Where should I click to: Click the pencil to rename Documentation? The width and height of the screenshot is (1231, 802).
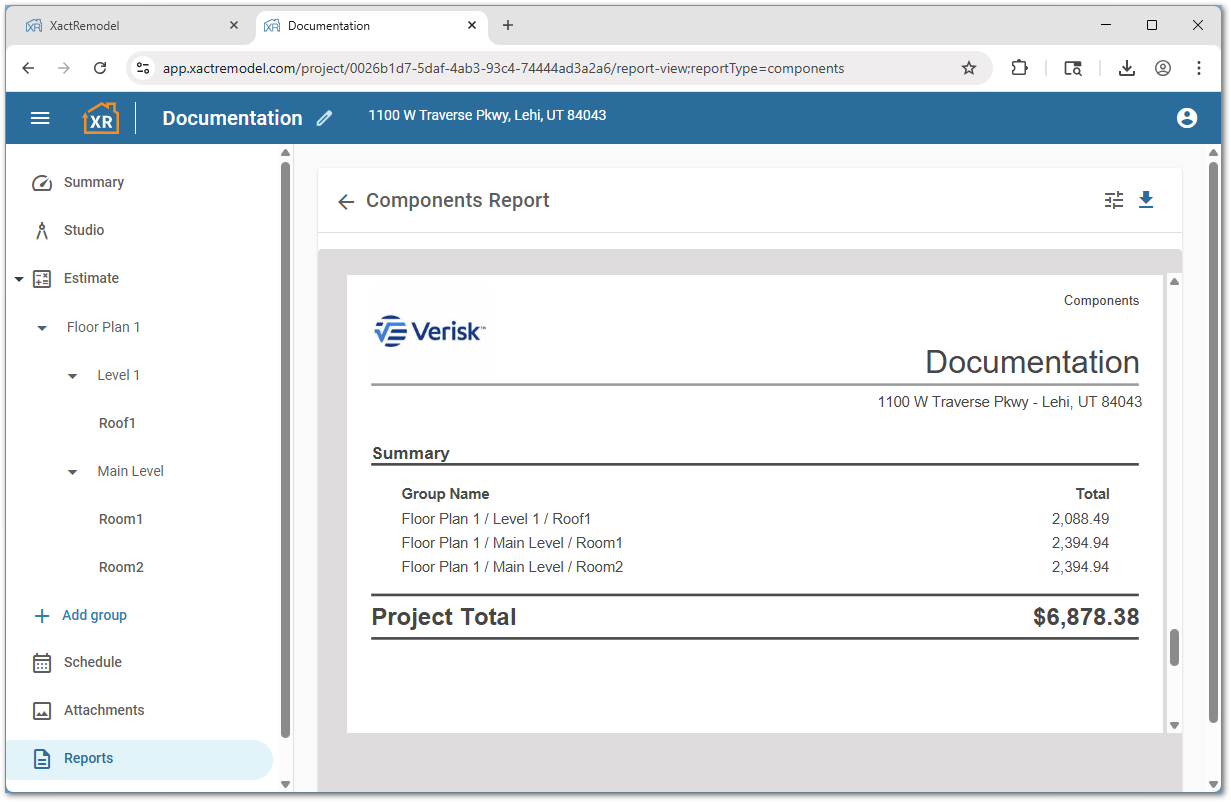pyautogui.click(x=324, y=118)
